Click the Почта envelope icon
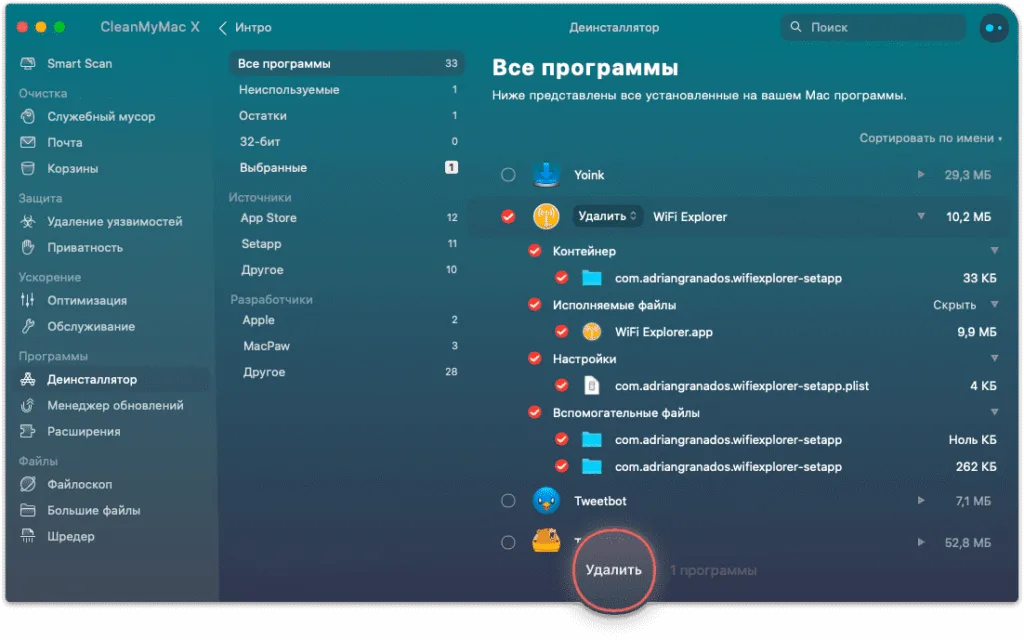The image size is (1024, 640). [x=27, y=142]
